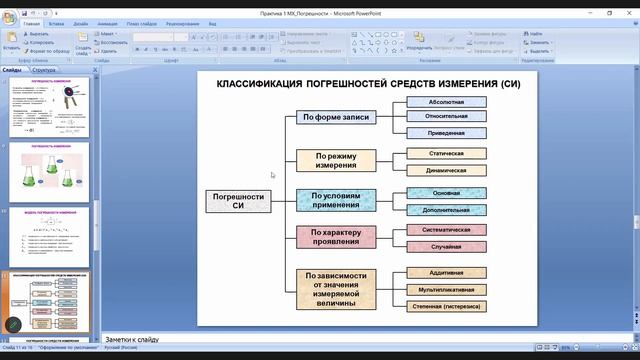This screenshot has height=360, width=640.
Task: Open the Рецензирование ribbon tab
Action: [182, 24]
